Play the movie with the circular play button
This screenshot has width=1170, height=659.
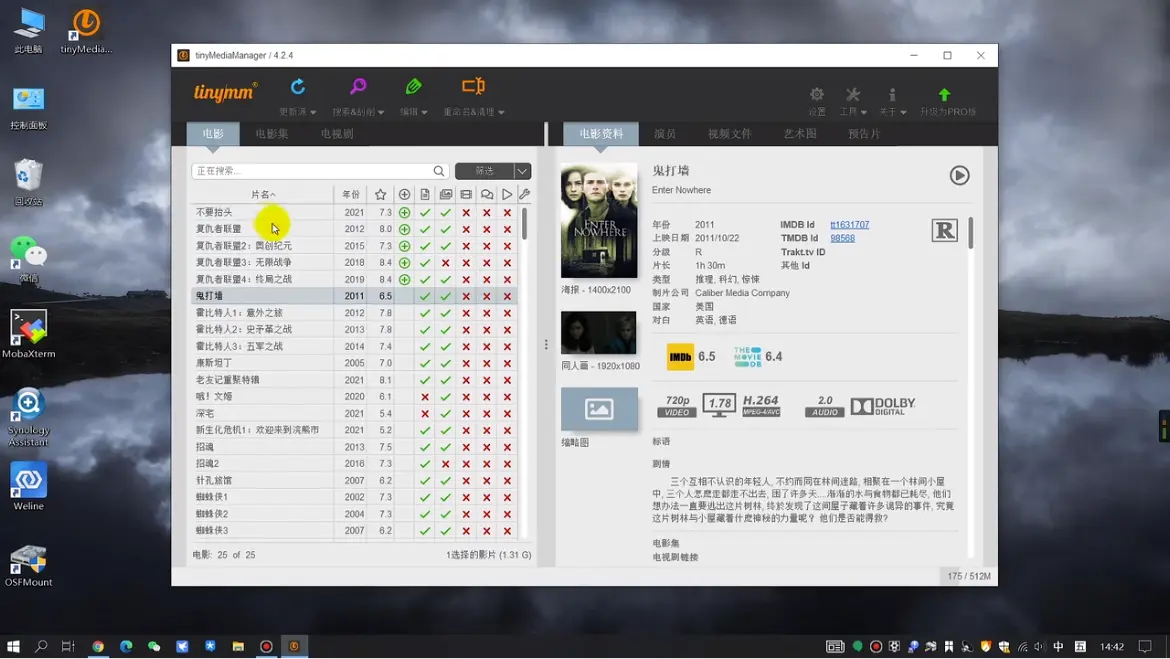pos(959,176)
